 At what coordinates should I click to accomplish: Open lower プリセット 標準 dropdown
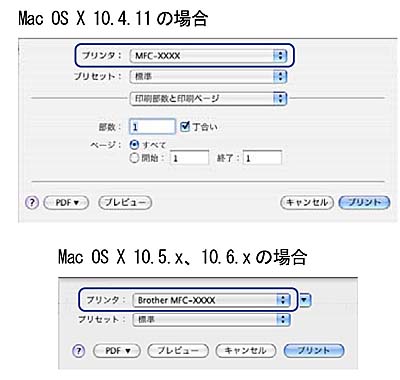[211, 319]
